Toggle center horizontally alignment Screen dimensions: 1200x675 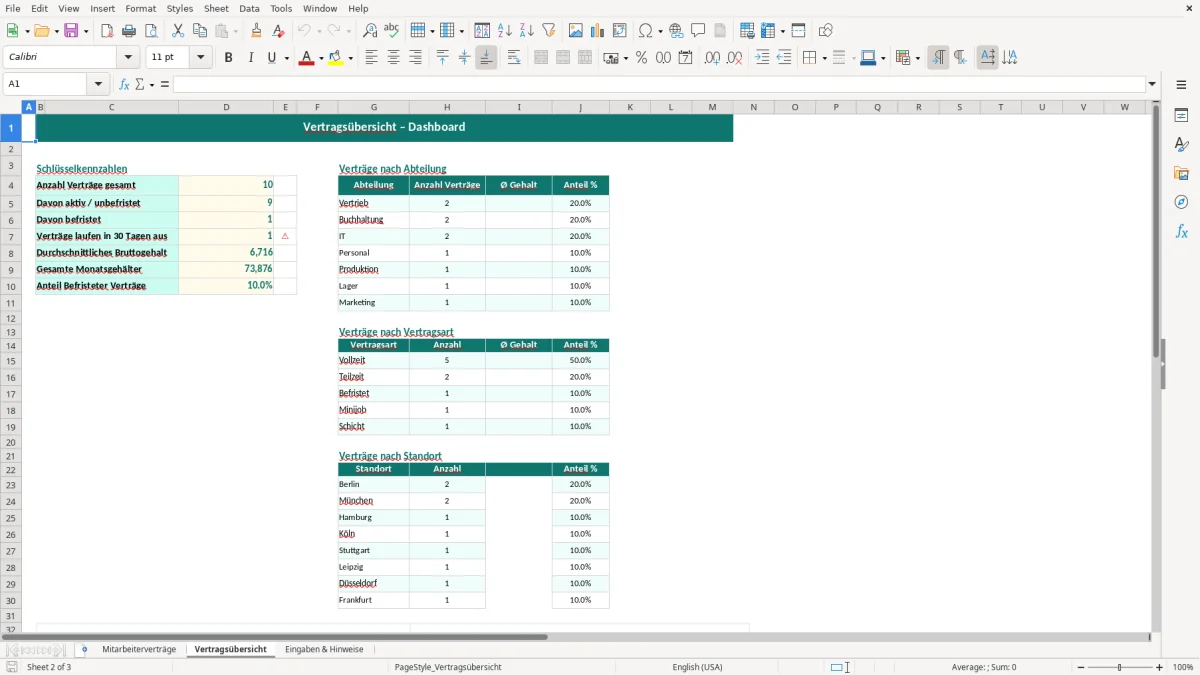click(394, 58)
